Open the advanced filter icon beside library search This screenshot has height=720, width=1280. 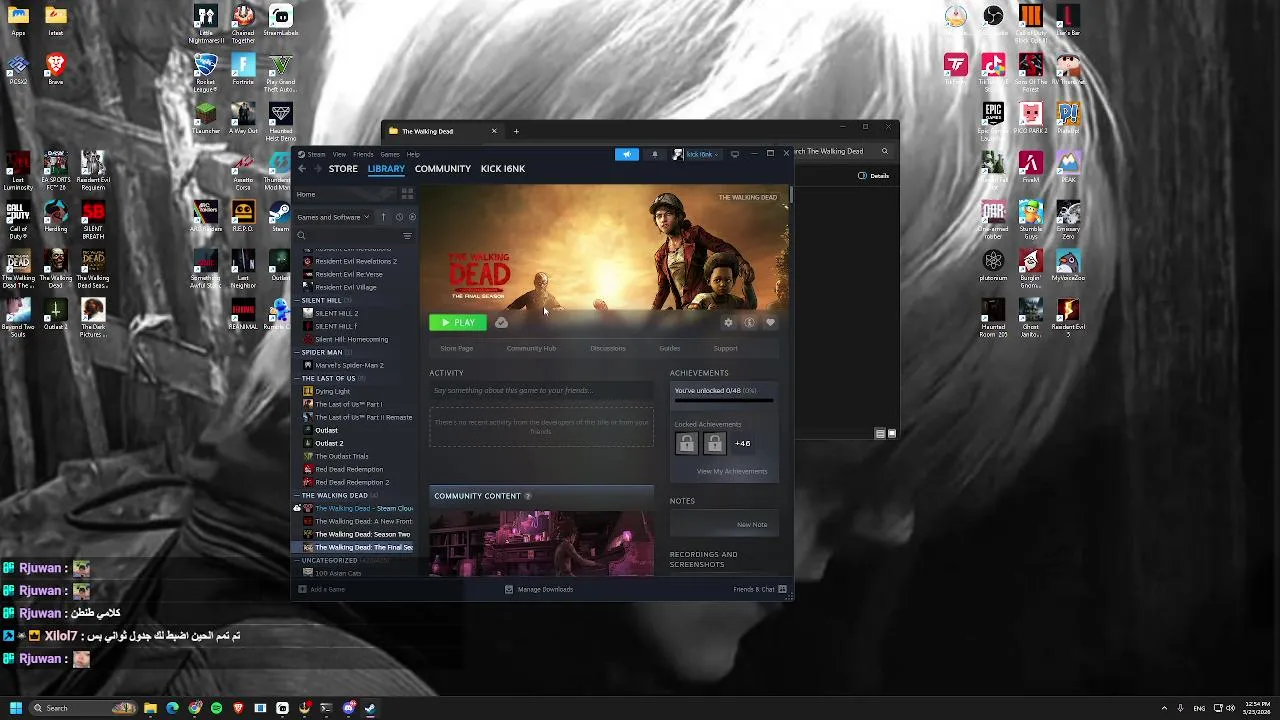click(x=407, y=236)
